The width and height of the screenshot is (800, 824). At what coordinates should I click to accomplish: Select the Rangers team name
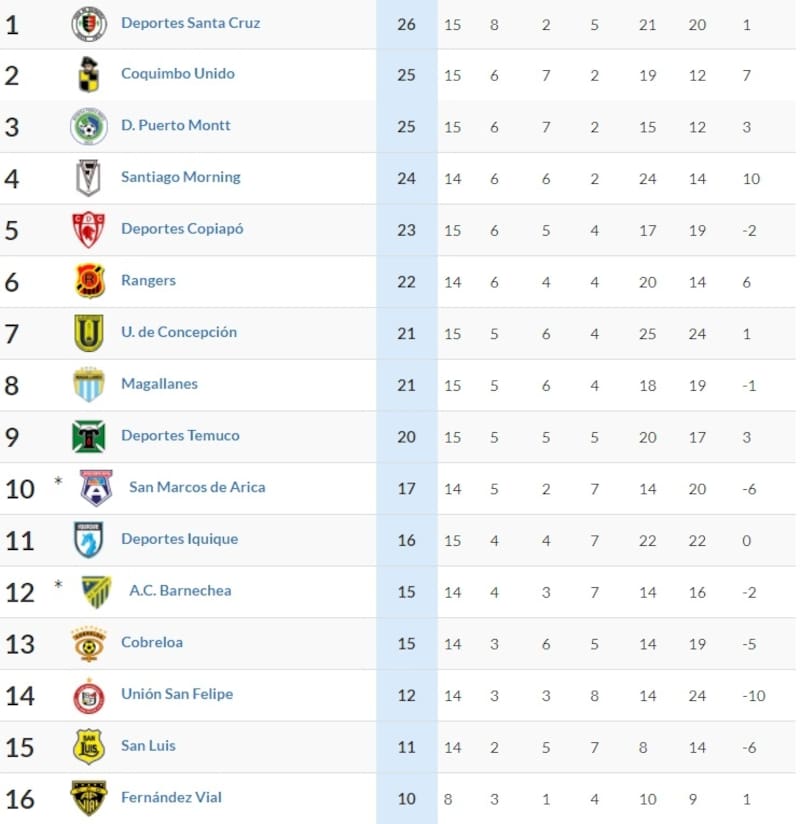pos(148,280)
